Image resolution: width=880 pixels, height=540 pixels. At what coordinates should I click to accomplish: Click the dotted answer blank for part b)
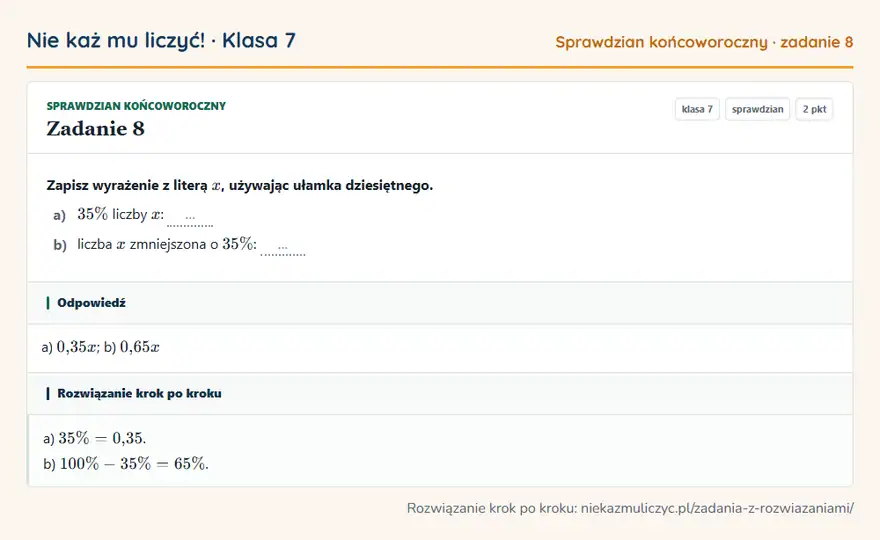click(x=283, y=248)
